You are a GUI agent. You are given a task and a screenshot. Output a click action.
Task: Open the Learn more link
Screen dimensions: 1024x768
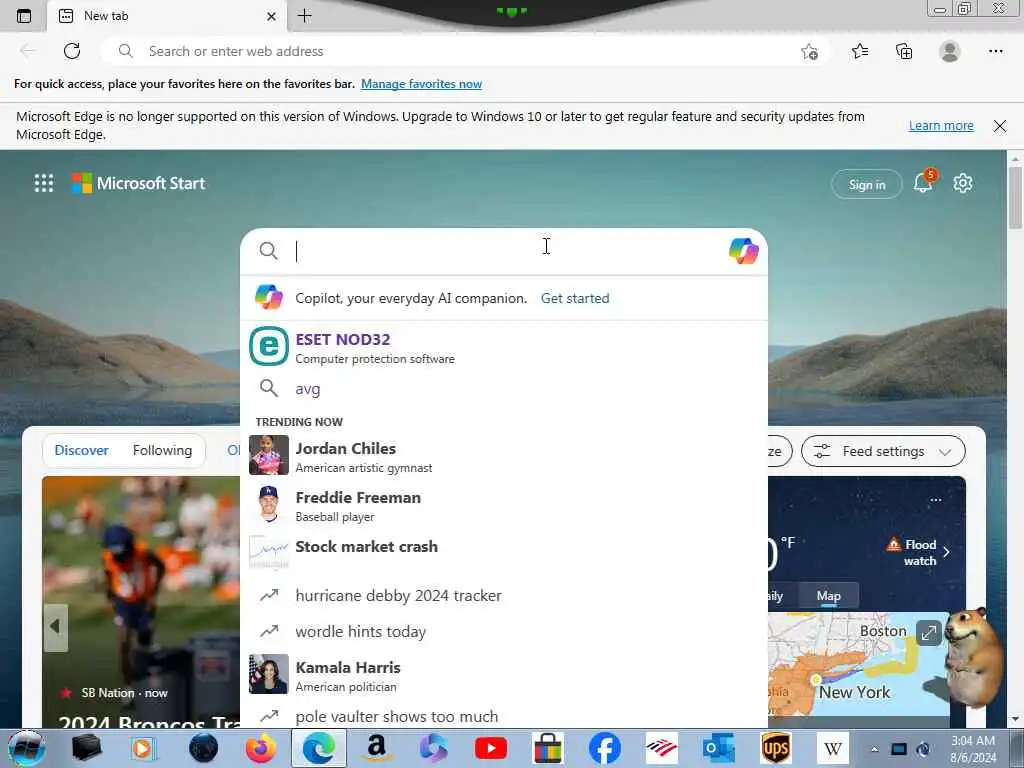tap(941, 125)
